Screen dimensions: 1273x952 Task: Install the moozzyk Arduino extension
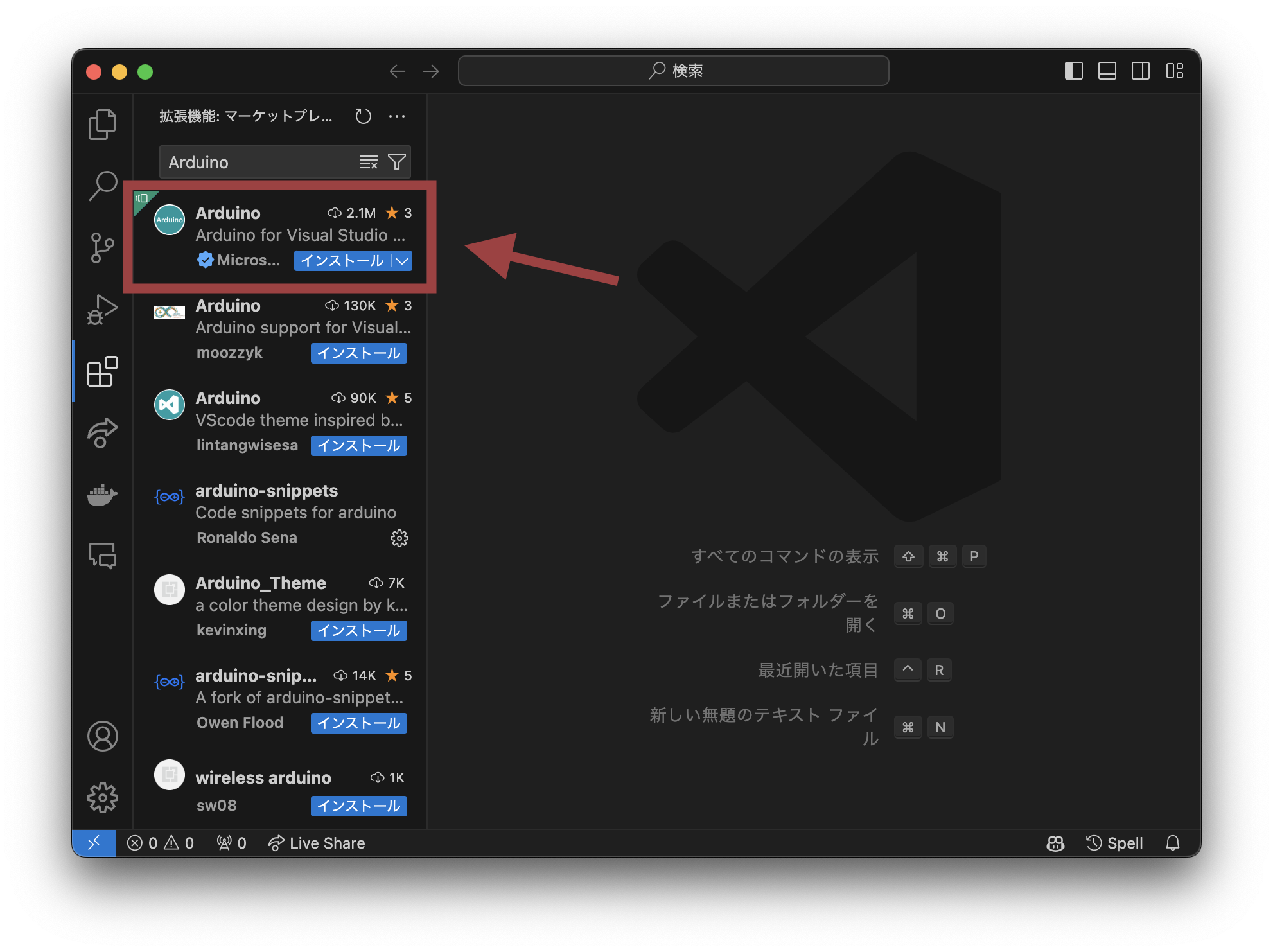(x=358, y=353)
